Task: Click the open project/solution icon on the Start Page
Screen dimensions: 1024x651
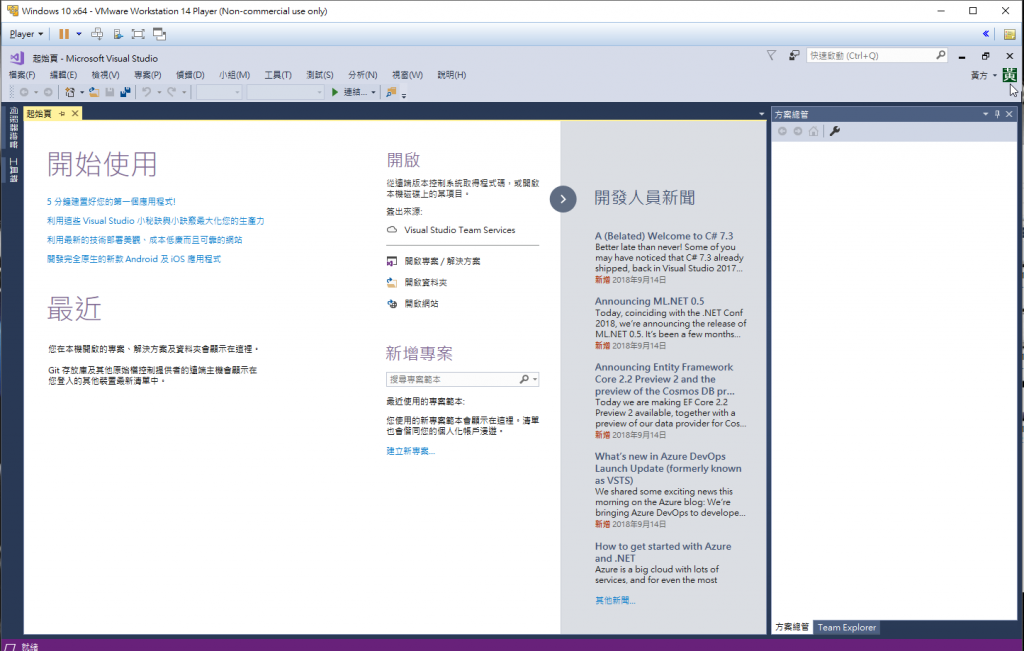Action: 392,261
